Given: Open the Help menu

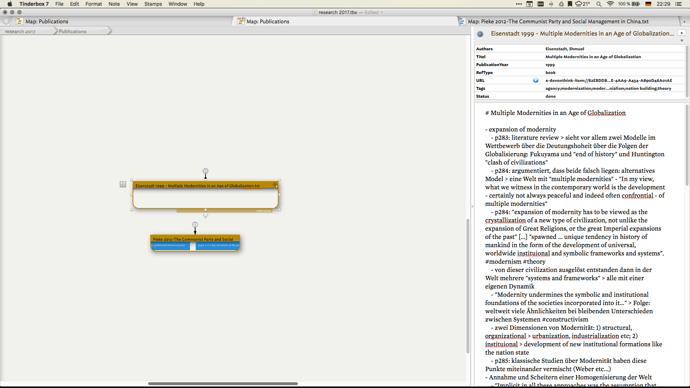Looking at the screenshot, I should pyautogui.click(x=199, y=4).
